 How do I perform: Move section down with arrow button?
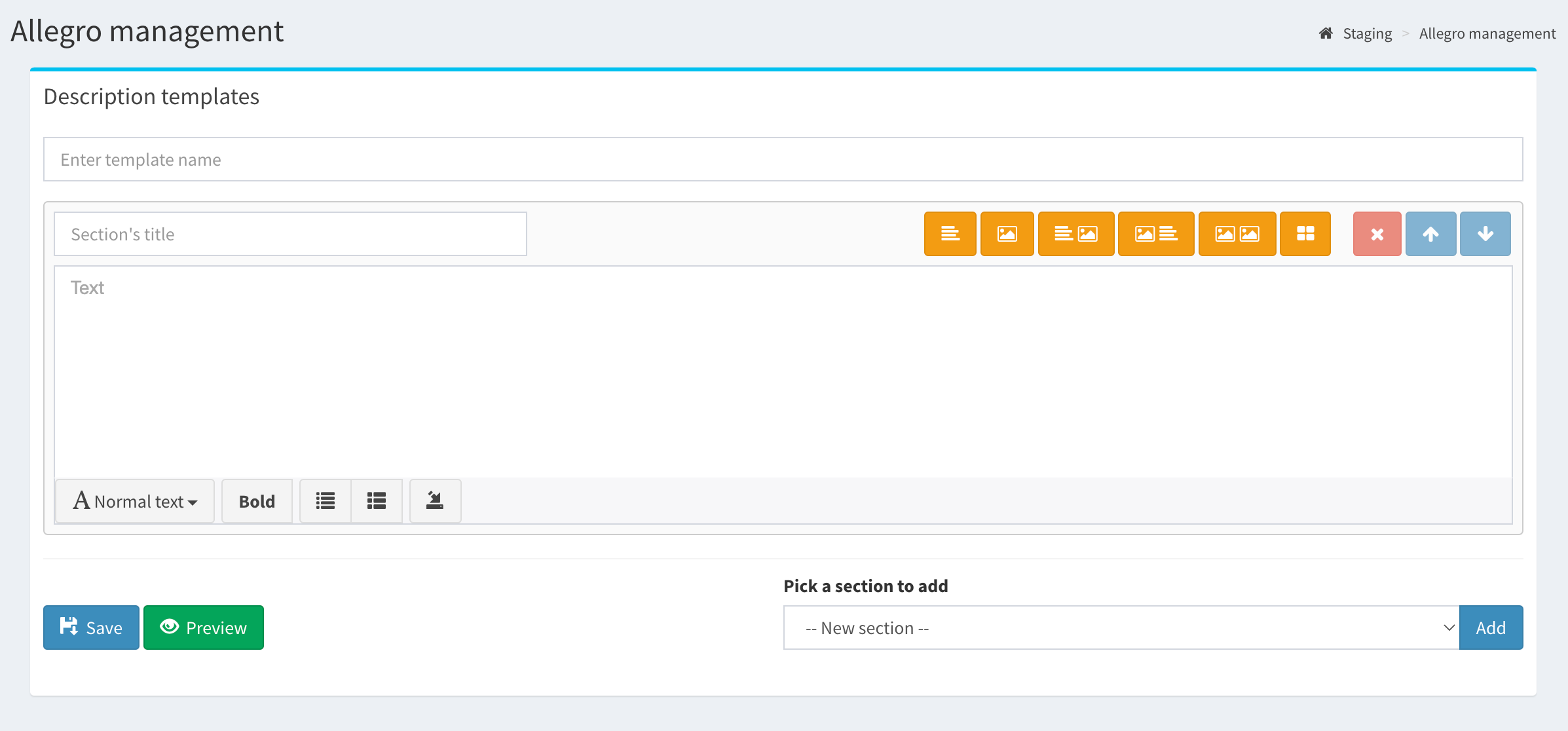[x=1485, y=234]
